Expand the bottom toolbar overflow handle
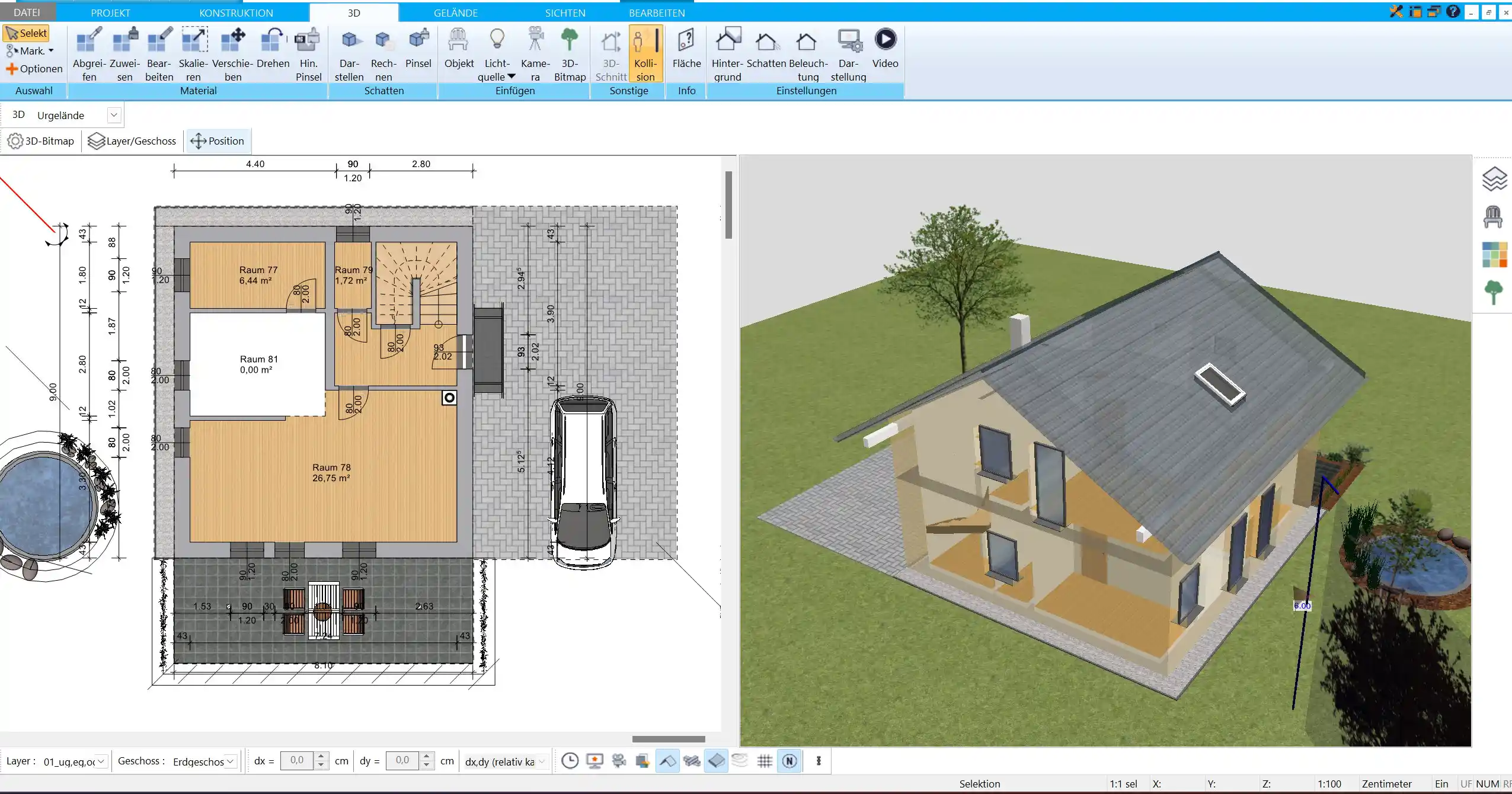This screenshot has width=1512, height=794. pyautogui.click(x=819, y=761)
